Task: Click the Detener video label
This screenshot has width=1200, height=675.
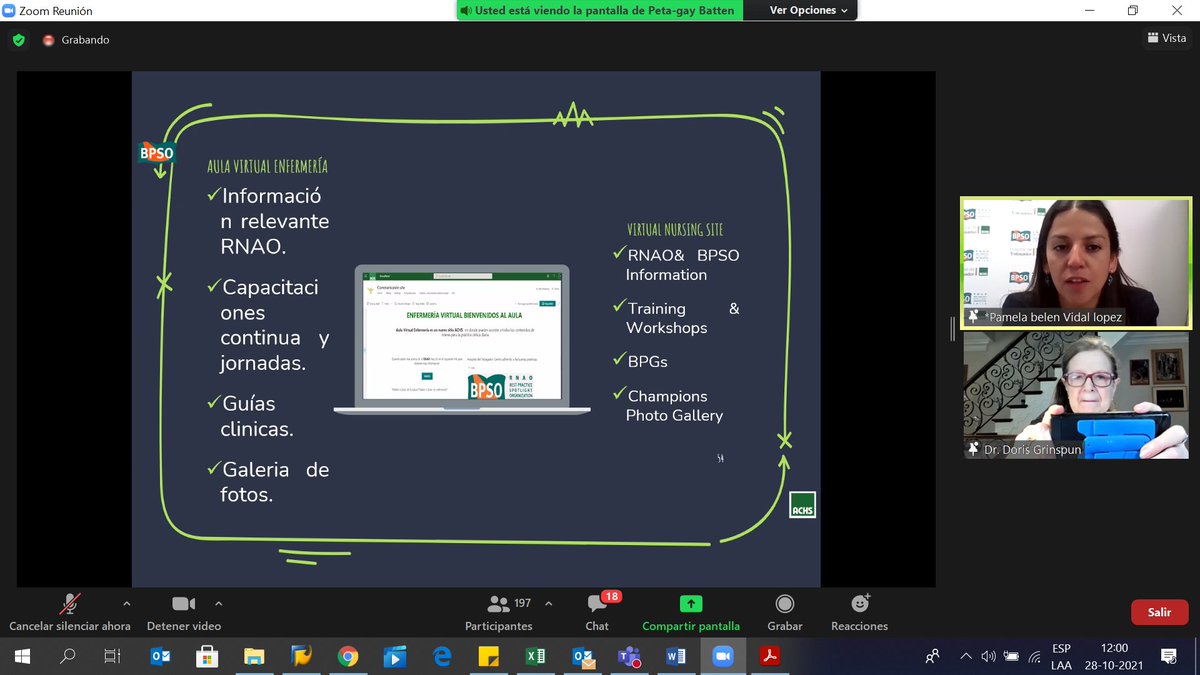Action: pyautogui.click(x=184, y=626)
